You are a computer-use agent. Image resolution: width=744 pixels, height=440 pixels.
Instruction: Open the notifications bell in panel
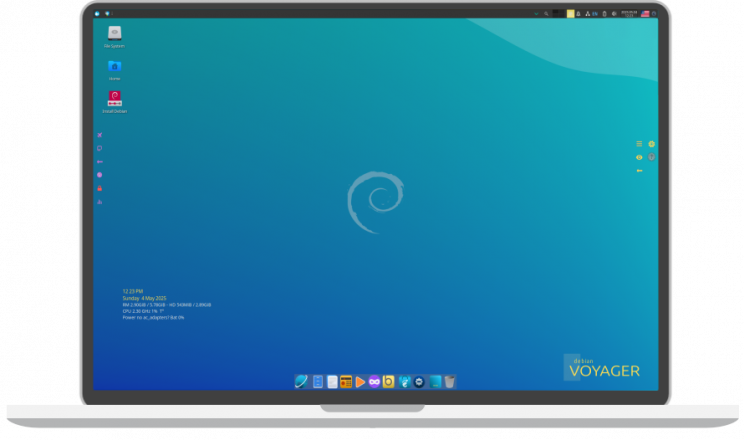coord(578,14)
